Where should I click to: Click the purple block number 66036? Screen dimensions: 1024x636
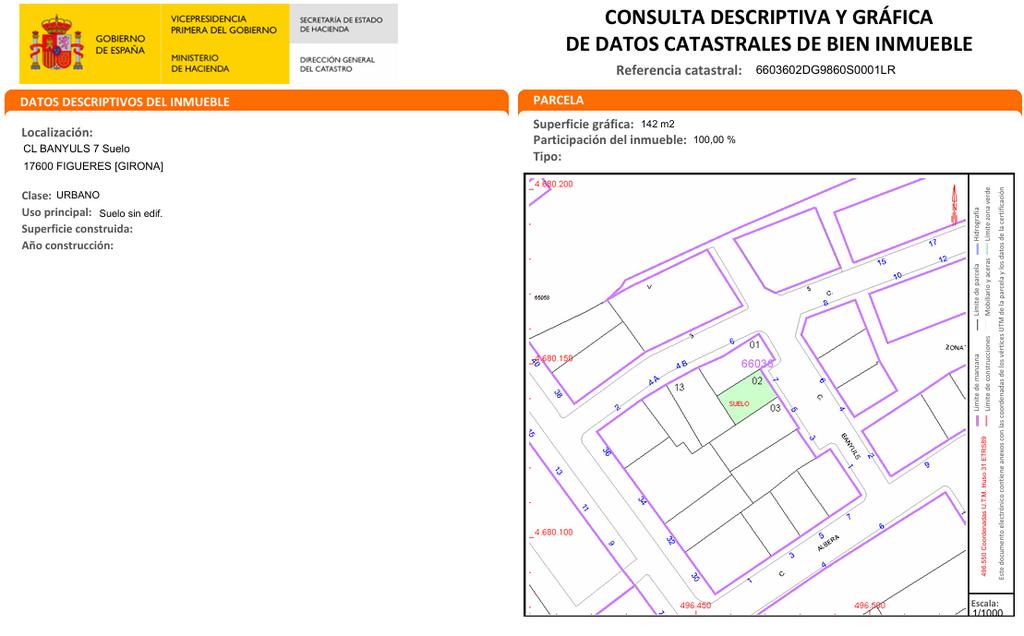(x=757, y=364)
